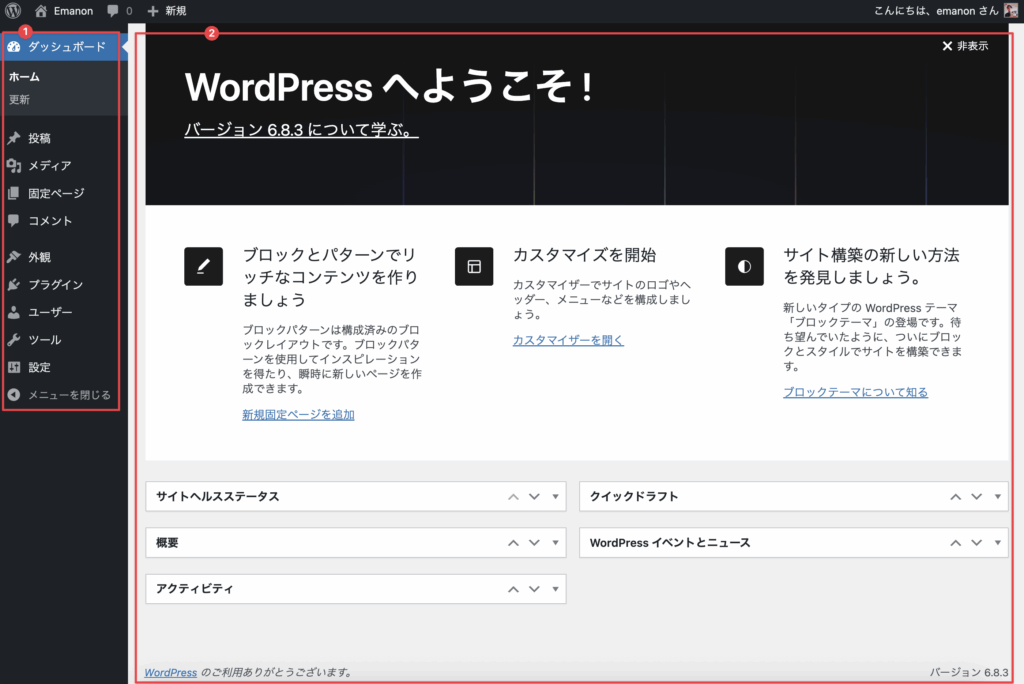Expand the クイックドラフト widget options arrow

(996, 496)
